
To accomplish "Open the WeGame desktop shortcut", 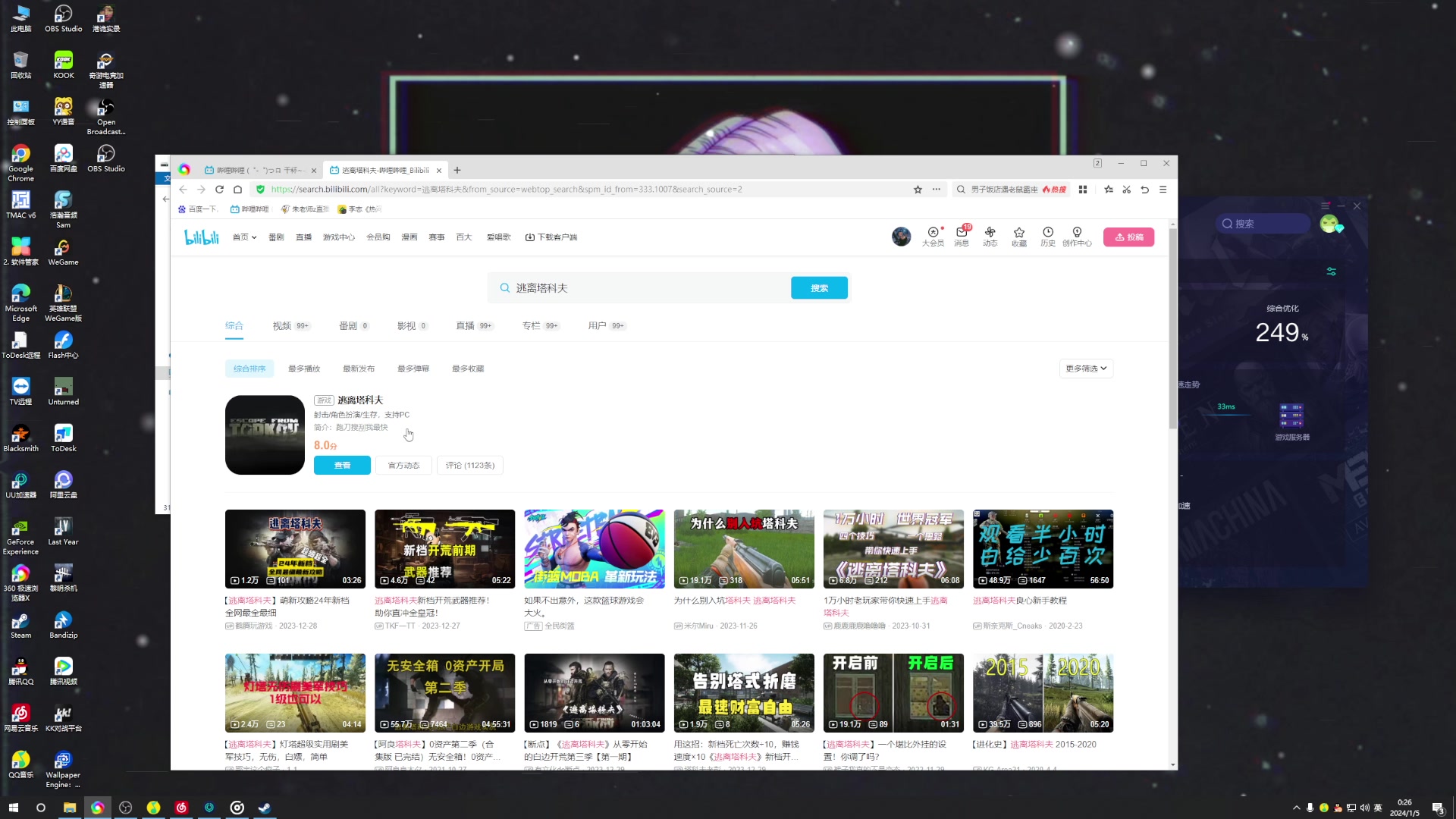I will point(63,253).
